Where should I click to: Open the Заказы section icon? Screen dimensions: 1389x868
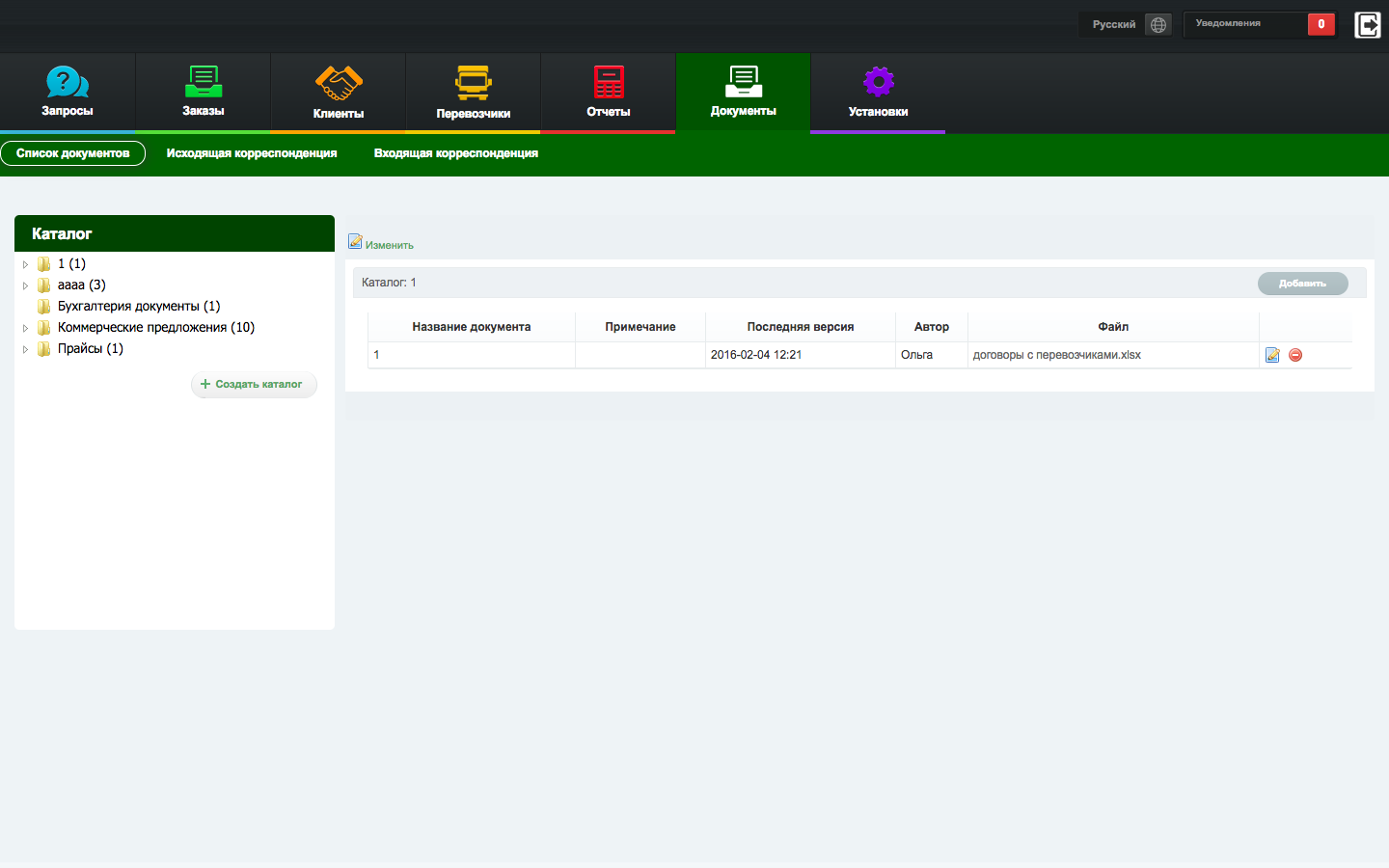(204, 82)
